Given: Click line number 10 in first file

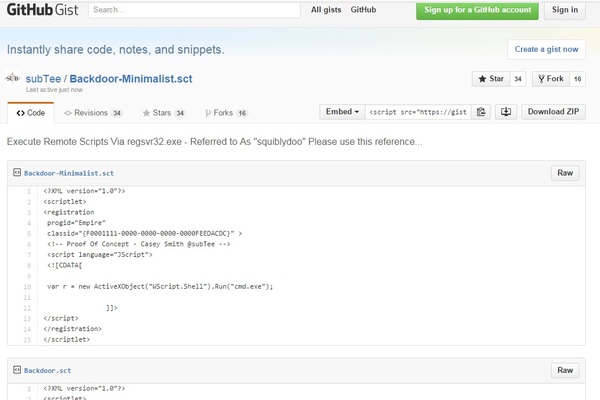Looking at the screenshot, I should pyautogui.click(x=27, y=287).
